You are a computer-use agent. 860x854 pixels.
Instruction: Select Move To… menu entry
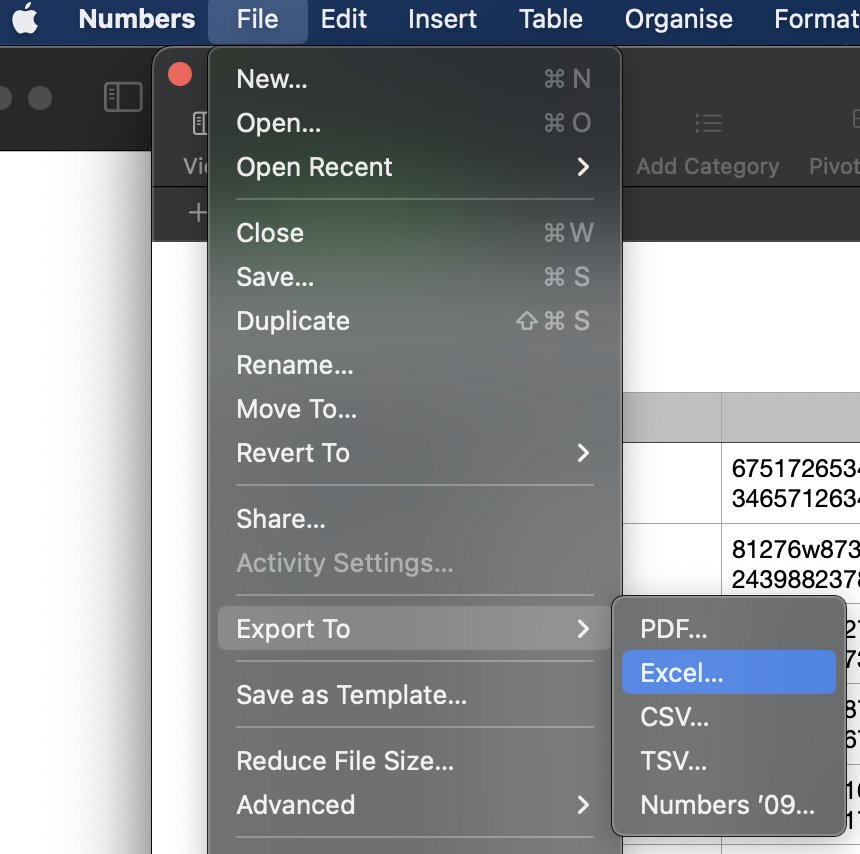(415, 409)
